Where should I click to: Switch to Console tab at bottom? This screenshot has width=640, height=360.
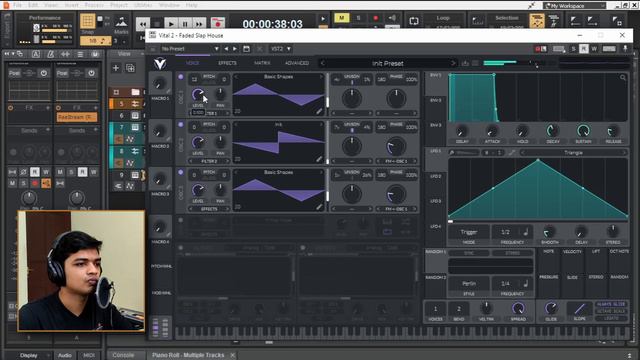[123, 355]
